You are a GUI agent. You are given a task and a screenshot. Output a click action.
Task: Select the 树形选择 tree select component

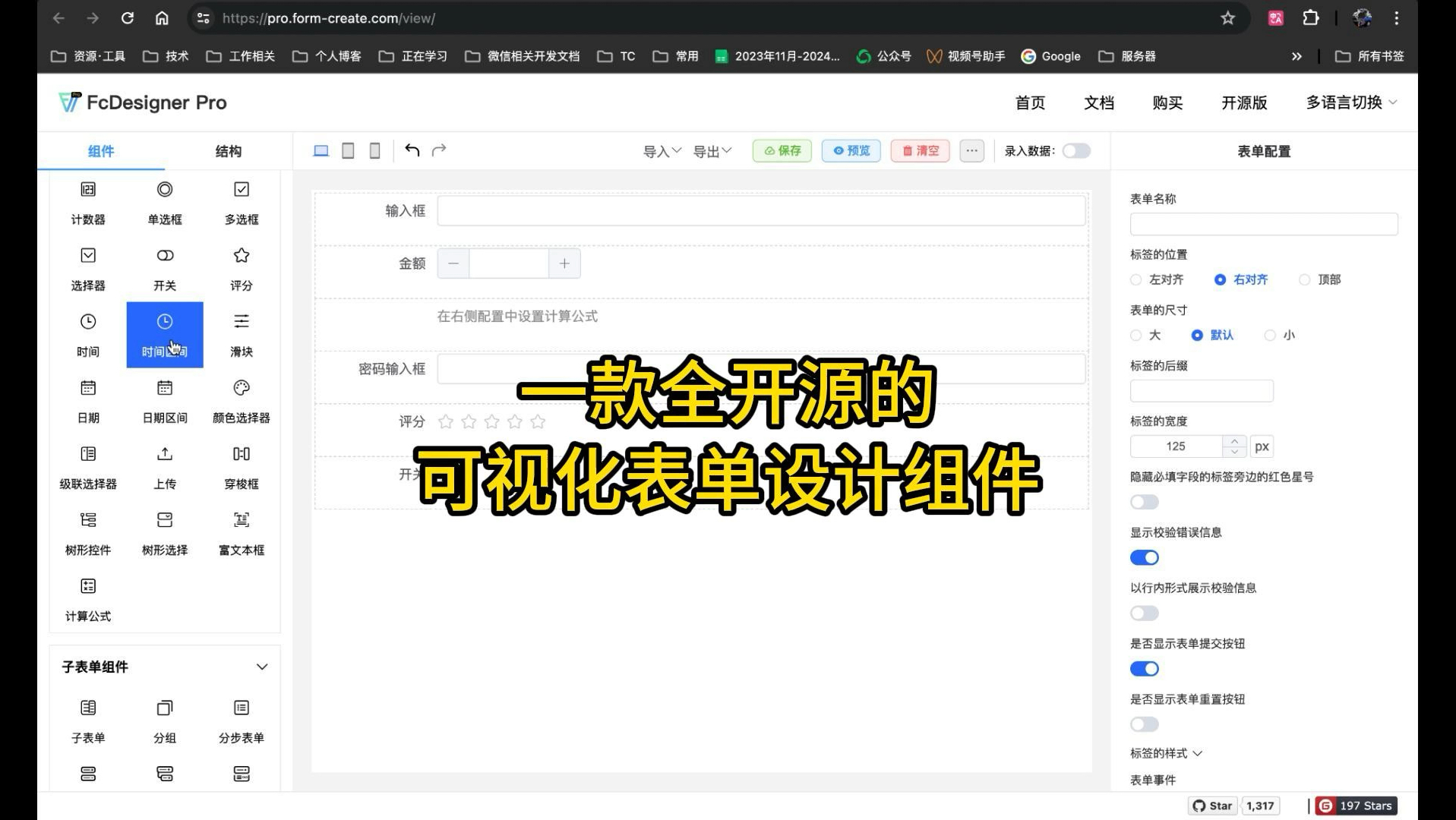point(165,533)
